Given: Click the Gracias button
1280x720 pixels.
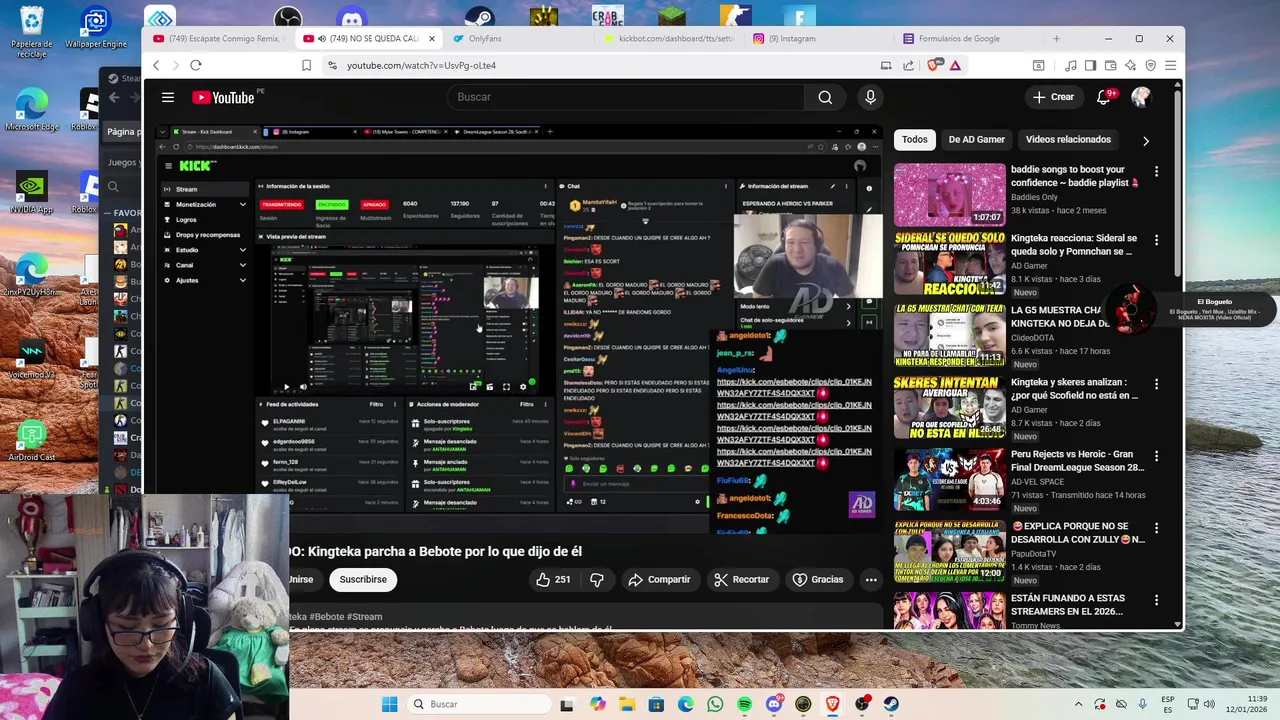Looking at the screenshot, I should click(x=818, y=579).
